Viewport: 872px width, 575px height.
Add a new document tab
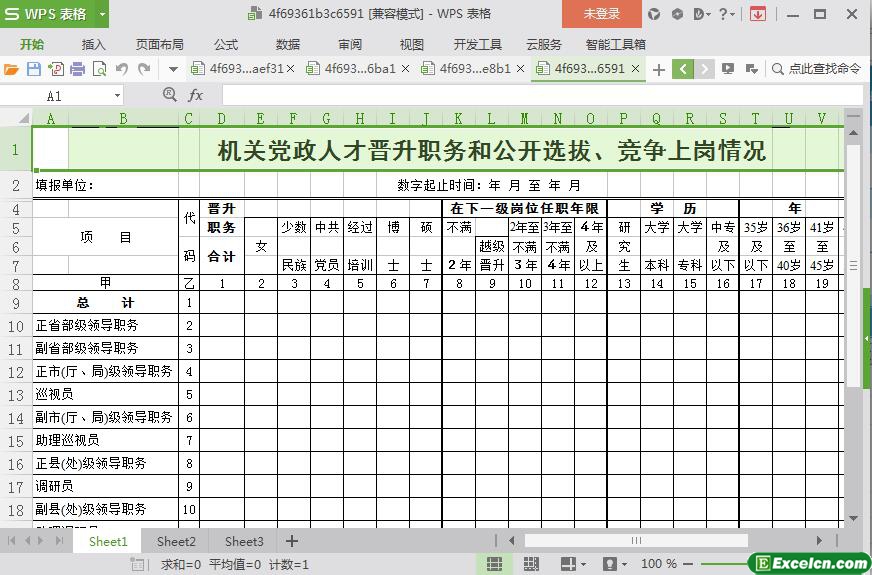[658, 70]
